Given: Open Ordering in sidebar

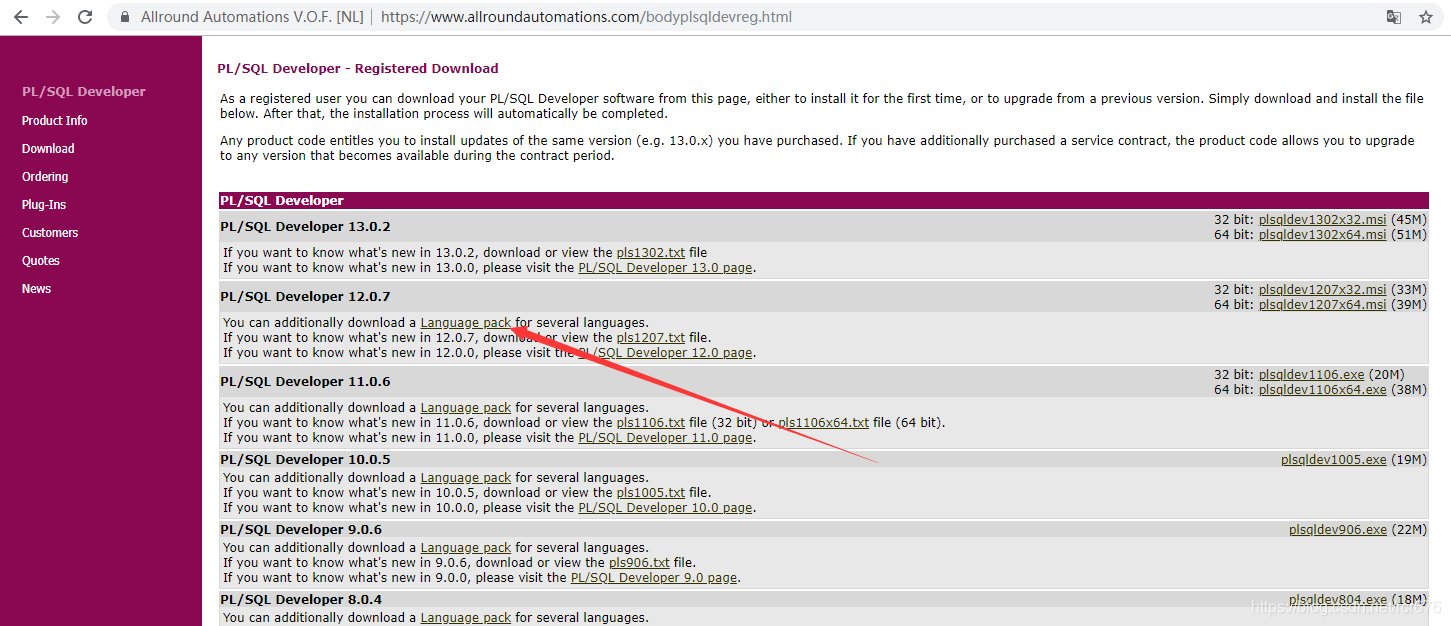Looking at the screenshot, I should click(45, 177).
